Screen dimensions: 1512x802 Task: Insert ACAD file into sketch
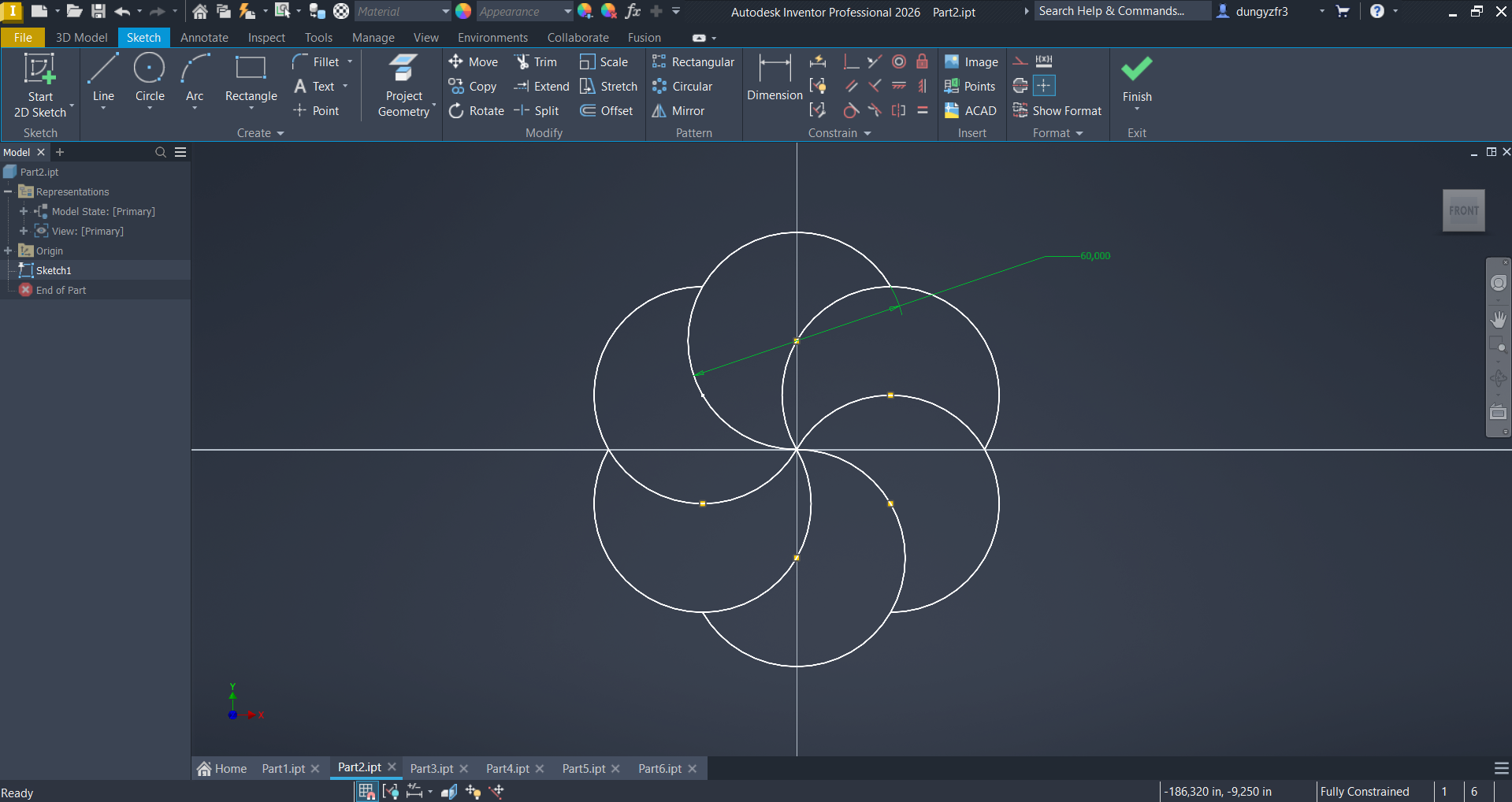[971, 111]
